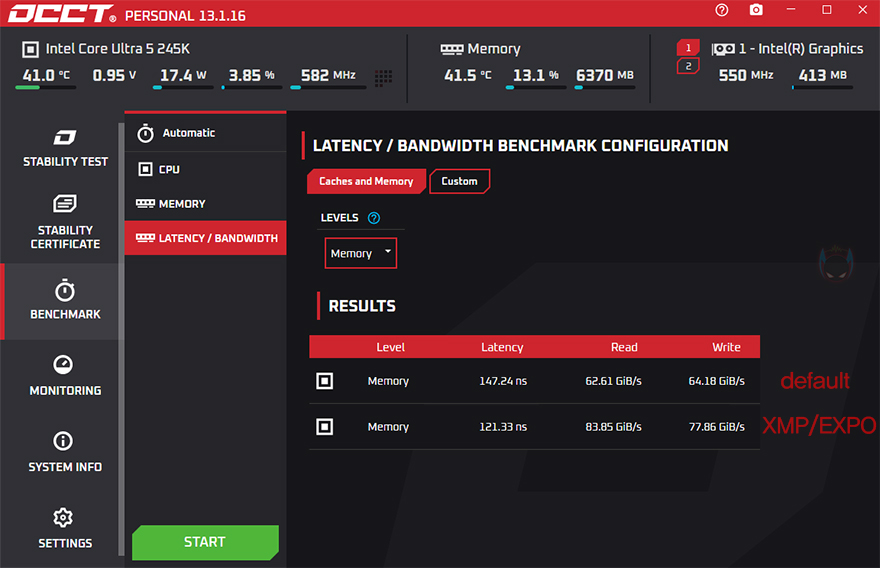The width and height of the screenshot is (880, 568).
Task: Choose the Memory benchmark
Action: pos(205,204)
